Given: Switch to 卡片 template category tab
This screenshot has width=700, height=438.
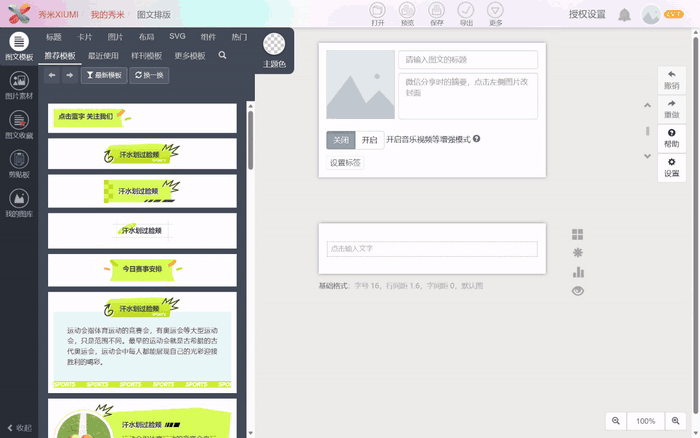Looking at the screenshot, I should point(84,37).
